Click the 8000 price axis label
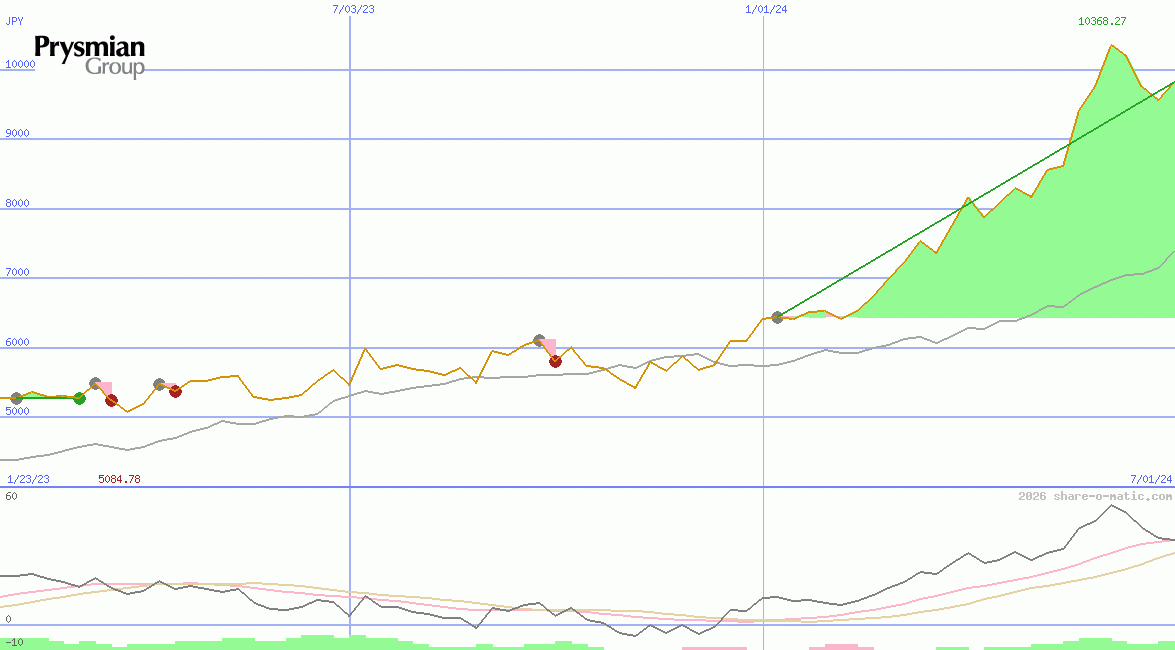The image size is (1175, 650). tap(17, 203)
